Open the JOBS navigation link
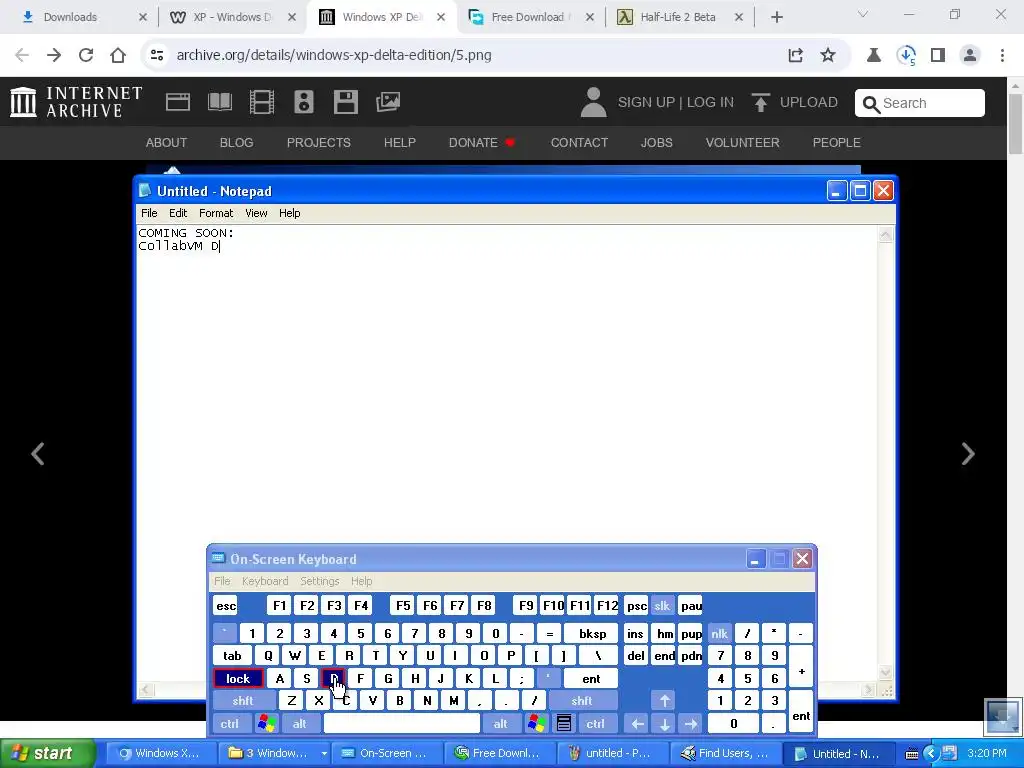1024x768 pixels. point(656,142)
